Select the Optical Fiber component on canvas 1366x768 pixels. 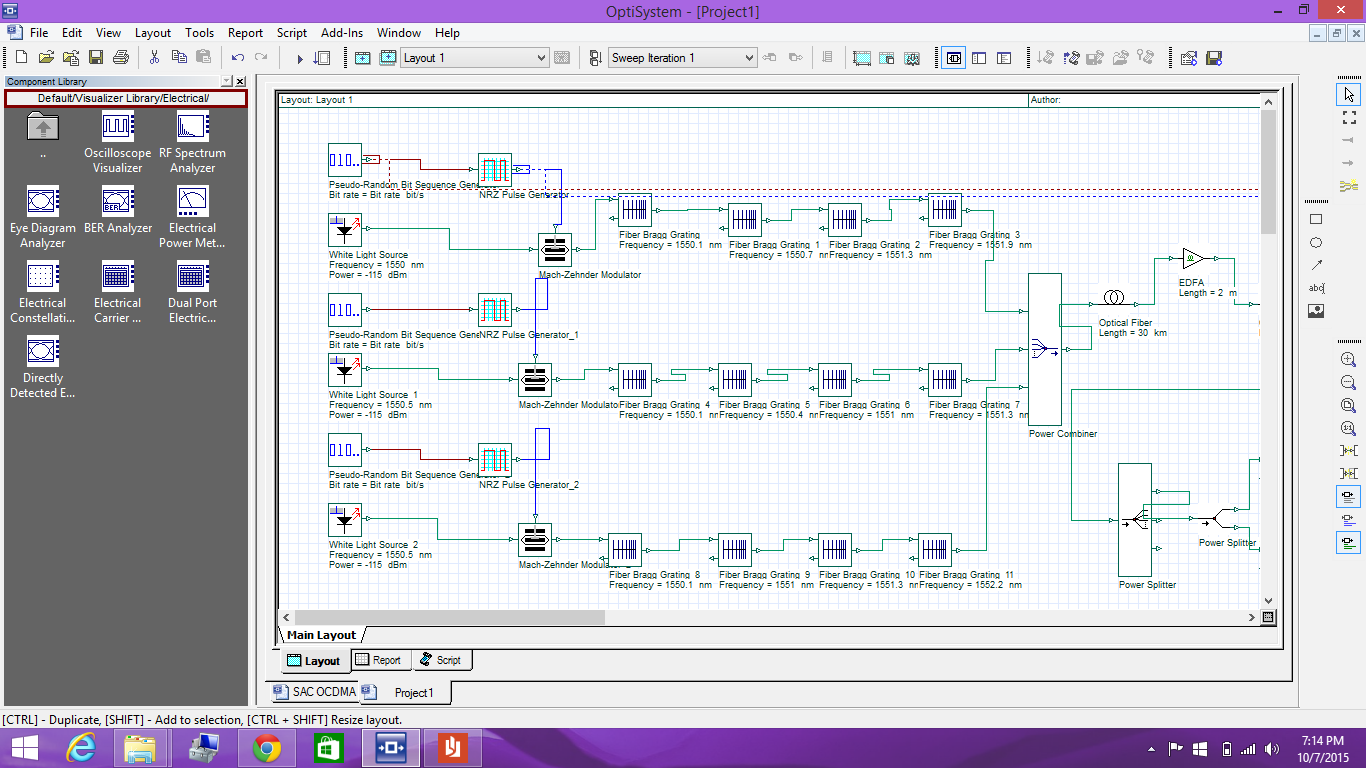(1113, 298)
